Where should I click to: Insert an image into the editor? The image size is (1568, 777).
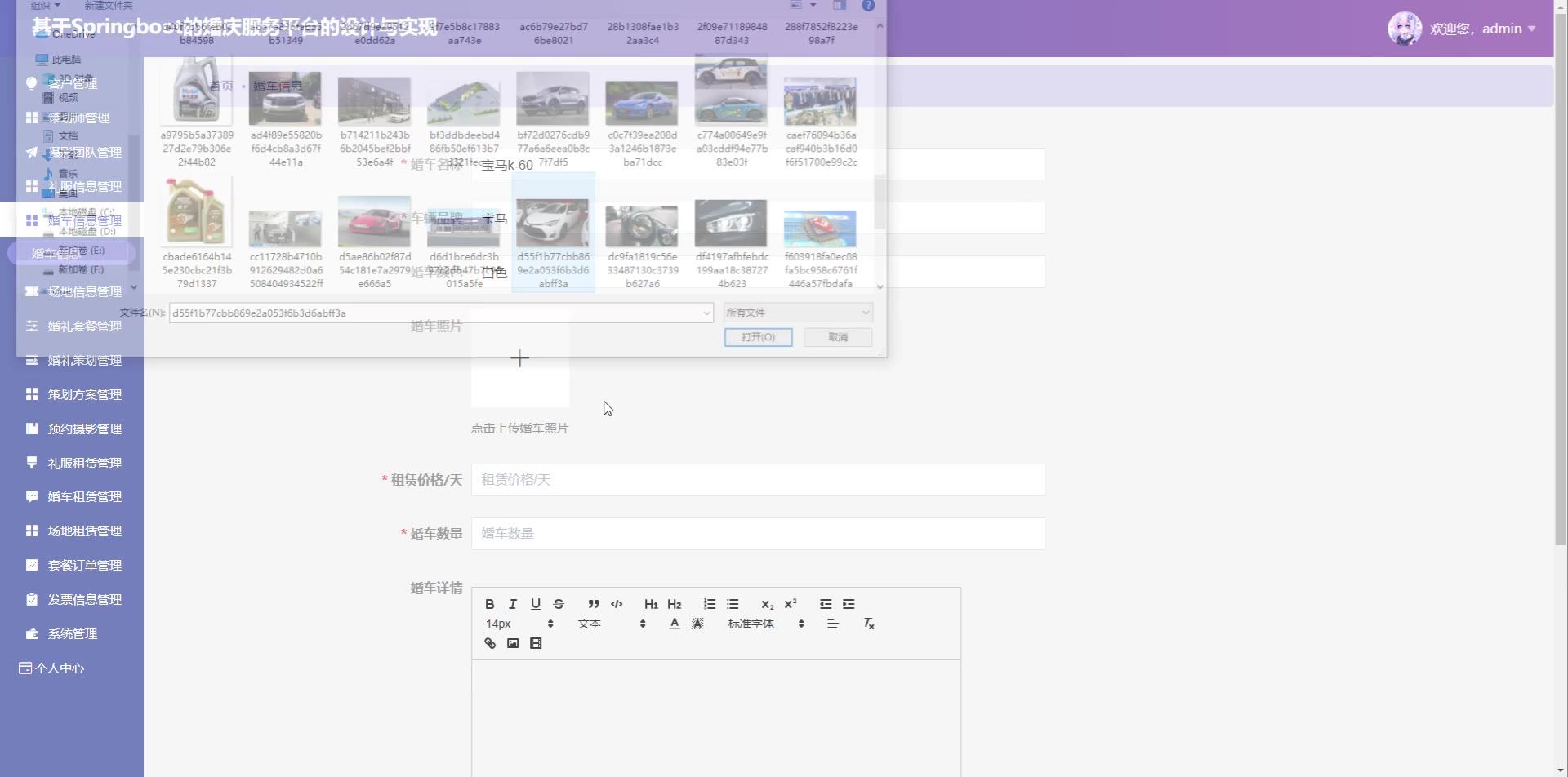[x=512, y=643]
